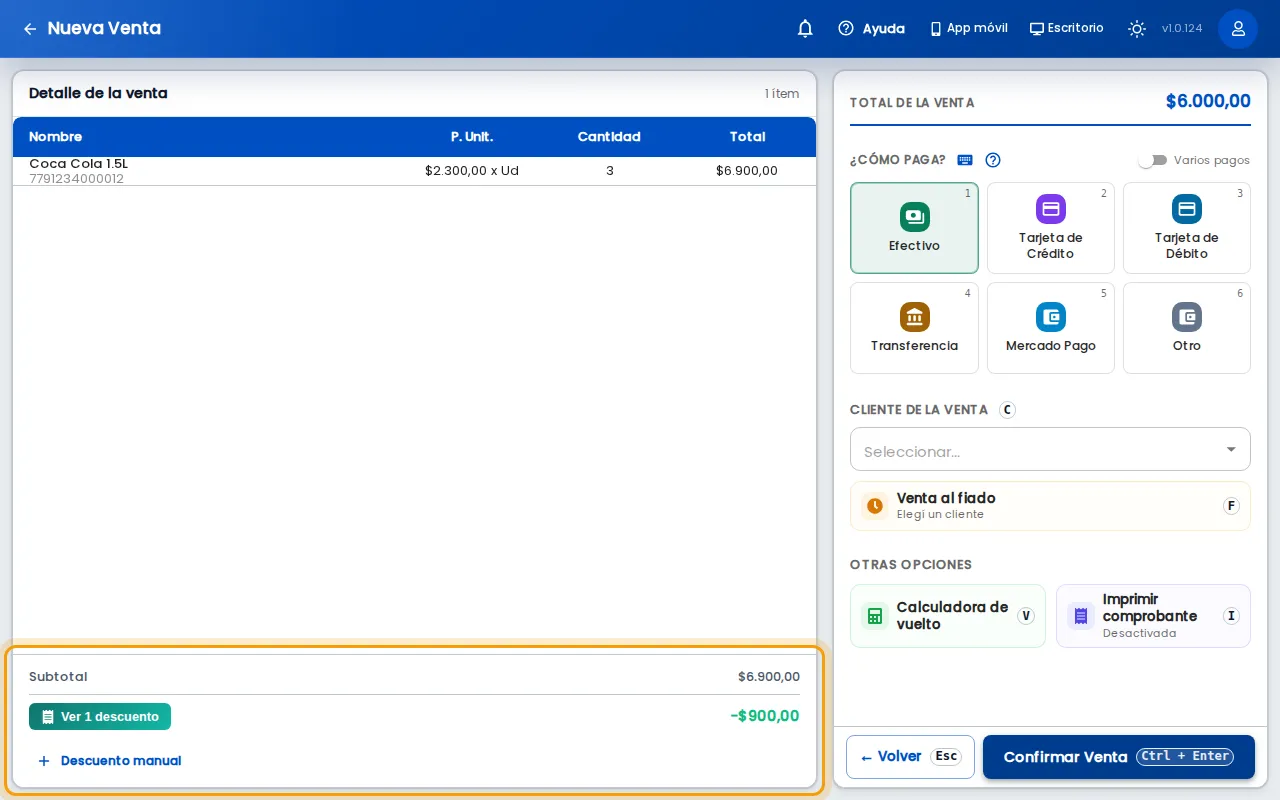Screen dimensions: 1280x800
Task: Click the $2.300,00 x Ud unit price
Action: pos(472,171)
